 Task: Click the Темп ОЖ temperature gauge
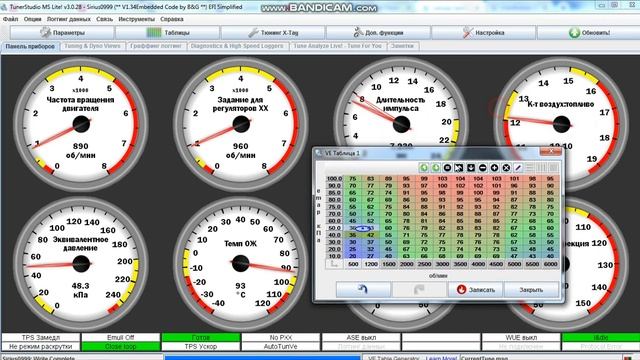click(x=240, y=264)
